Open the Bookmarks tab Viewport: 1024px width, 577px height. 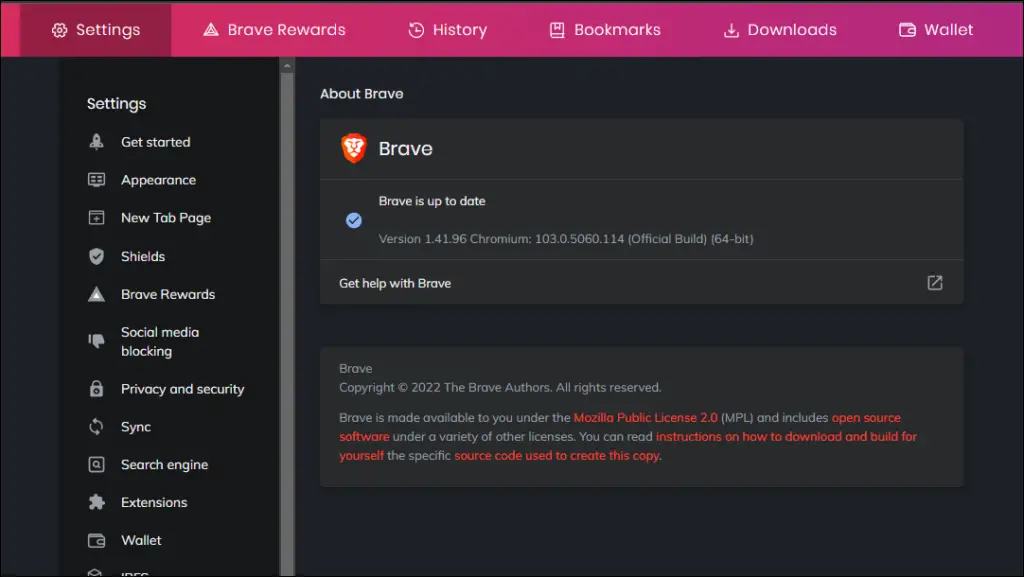pos(605,30)
